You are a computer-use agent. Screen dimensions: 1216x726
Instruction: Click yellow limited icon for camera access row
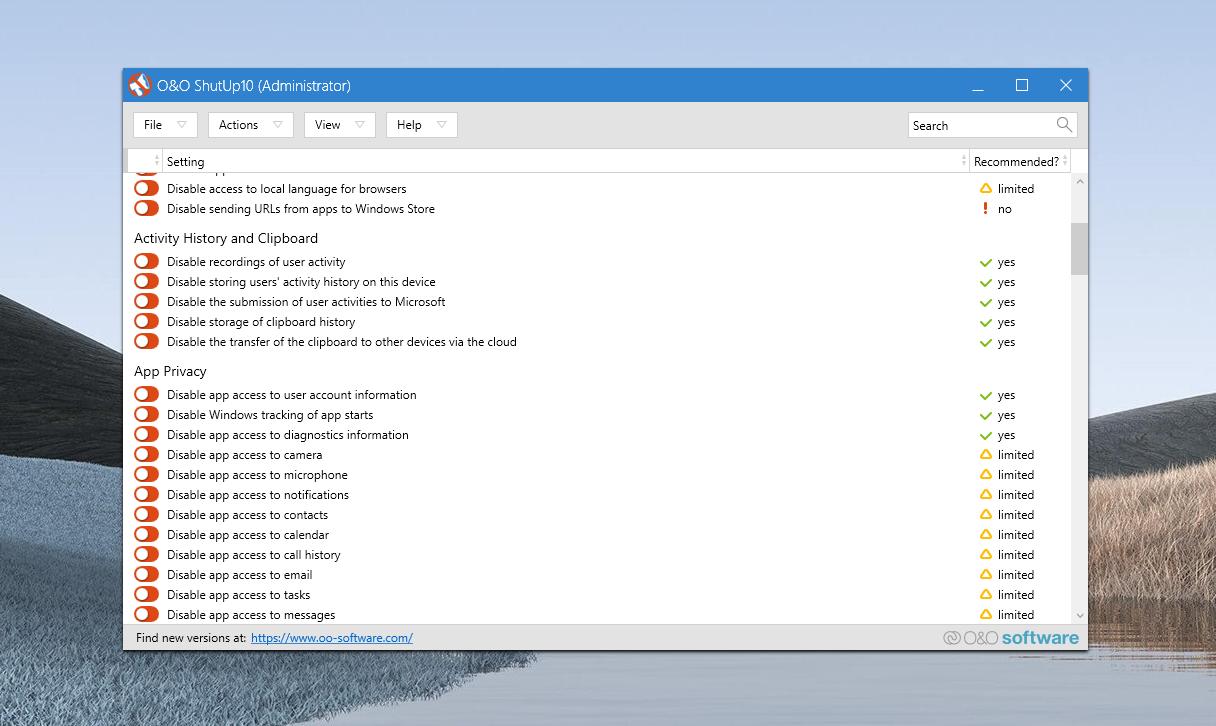pyautogui.click(x=986, y=455)
